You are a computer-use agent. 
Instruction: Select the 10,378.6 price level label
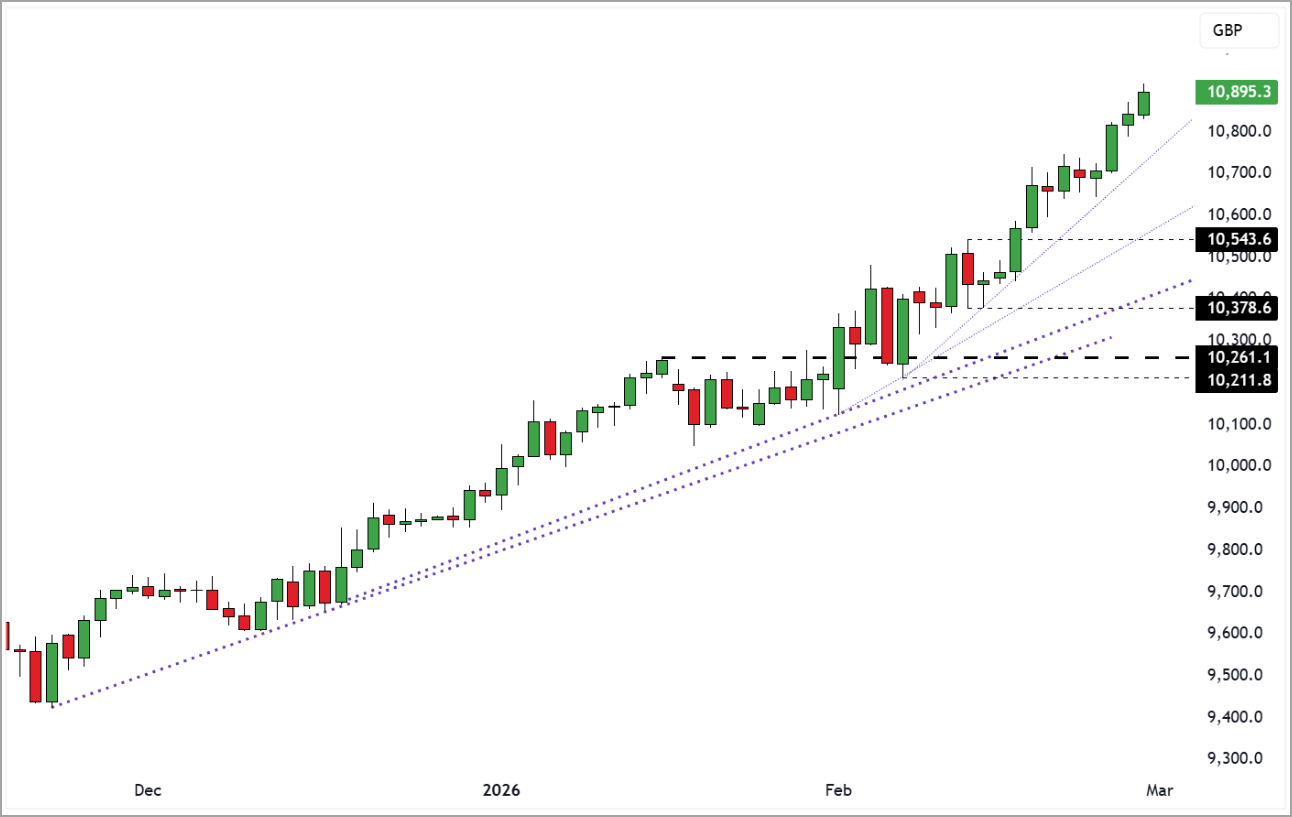pyautogui.click(x=1239, y=308)
